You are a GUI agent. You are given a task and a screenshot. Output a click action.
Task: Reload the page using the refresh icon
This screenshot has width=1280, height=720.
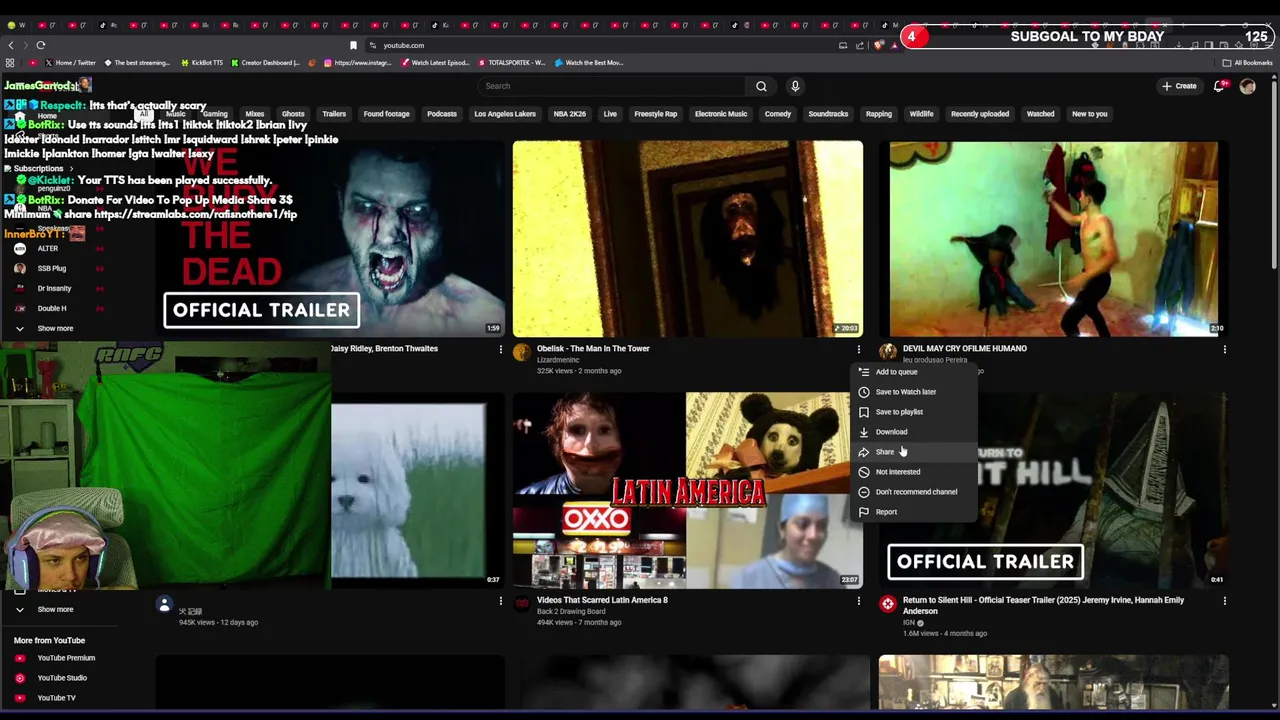41,45
